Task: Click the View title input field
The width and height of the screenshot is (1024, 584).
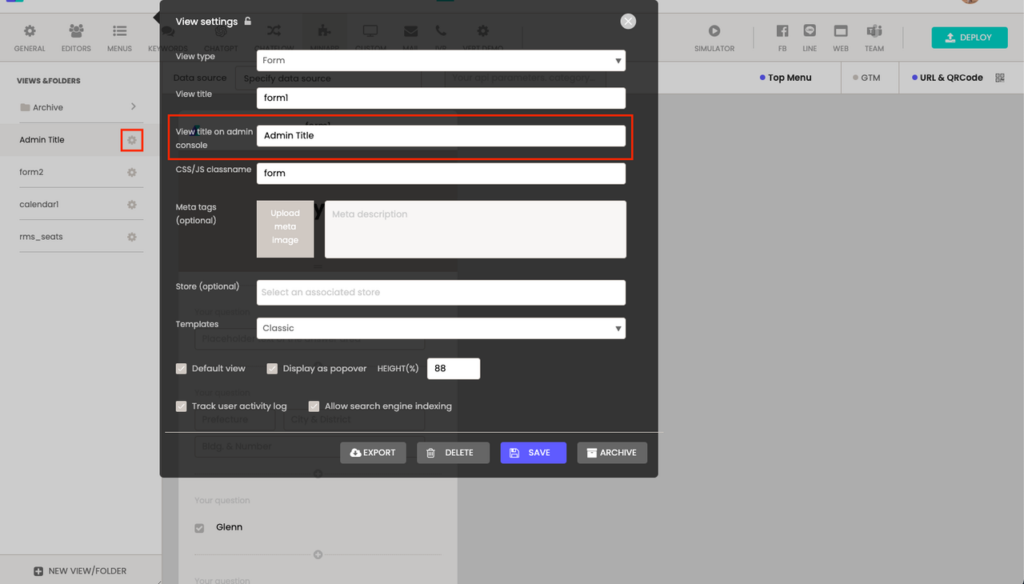Action: pyautogui.click(x=440, y=98)
